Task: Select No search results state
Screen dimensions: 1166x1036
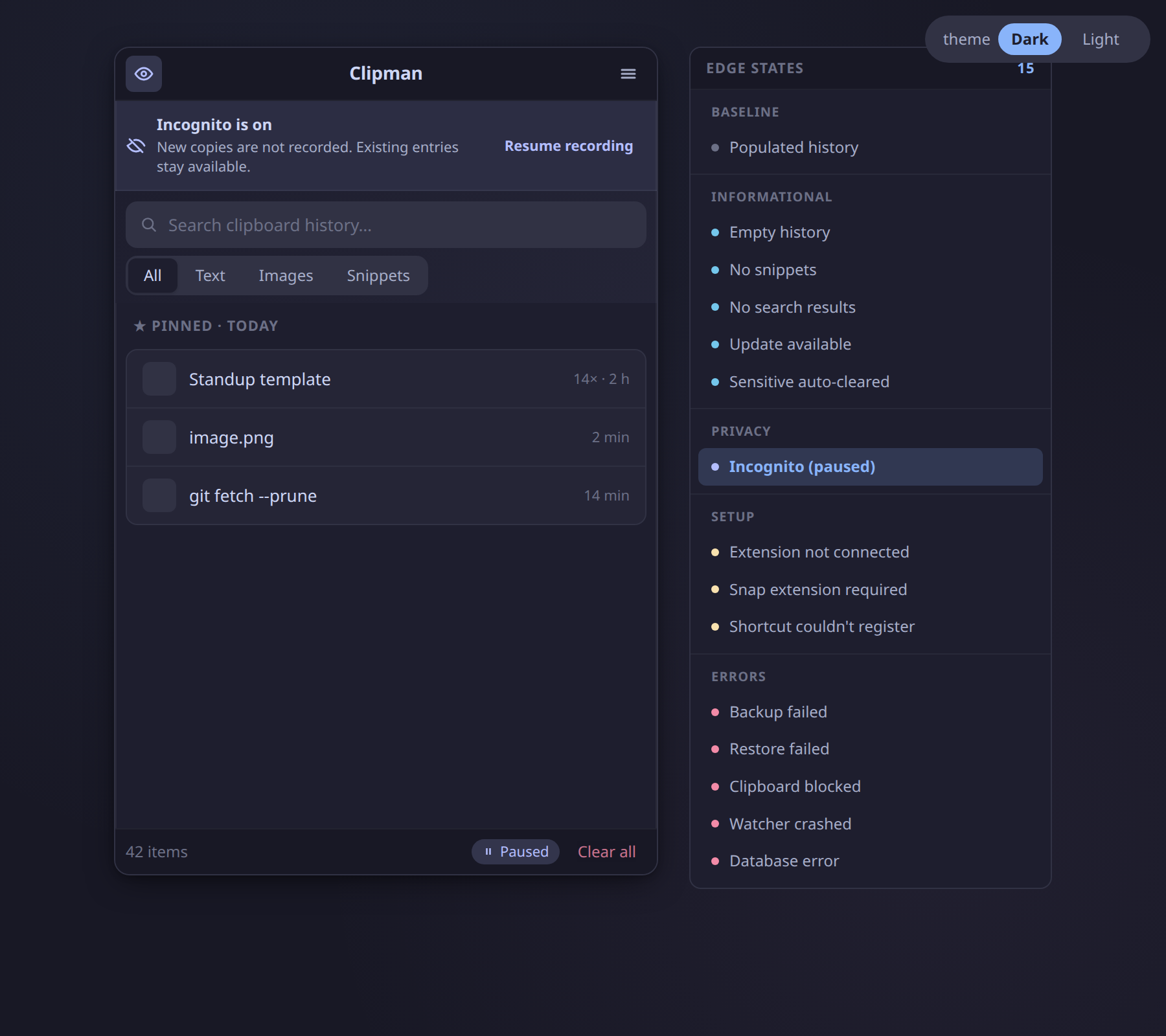Action: click(x=870, y=308)
